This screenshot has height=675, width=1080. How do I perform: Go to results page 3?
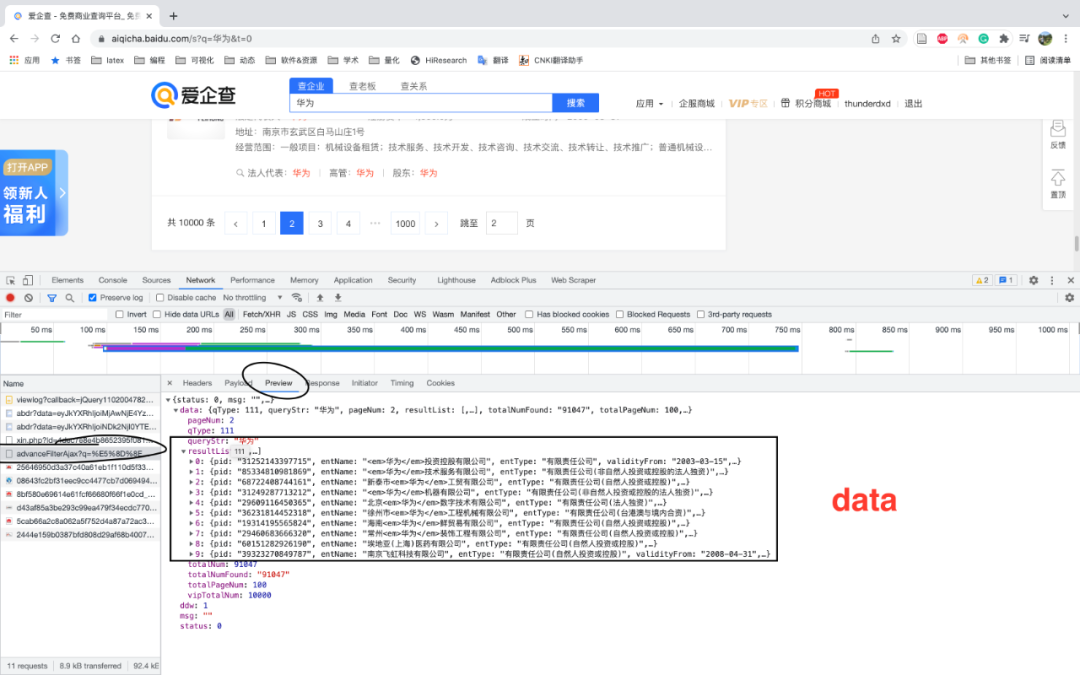(320, 223)
